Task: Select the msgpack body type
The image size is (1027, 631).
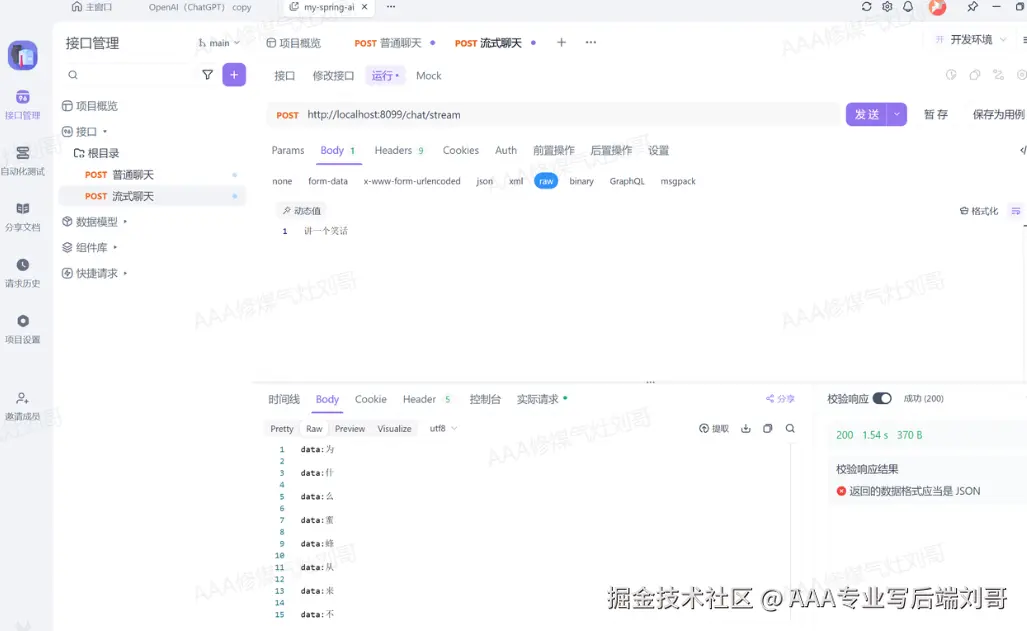Action: coord(678,181)
